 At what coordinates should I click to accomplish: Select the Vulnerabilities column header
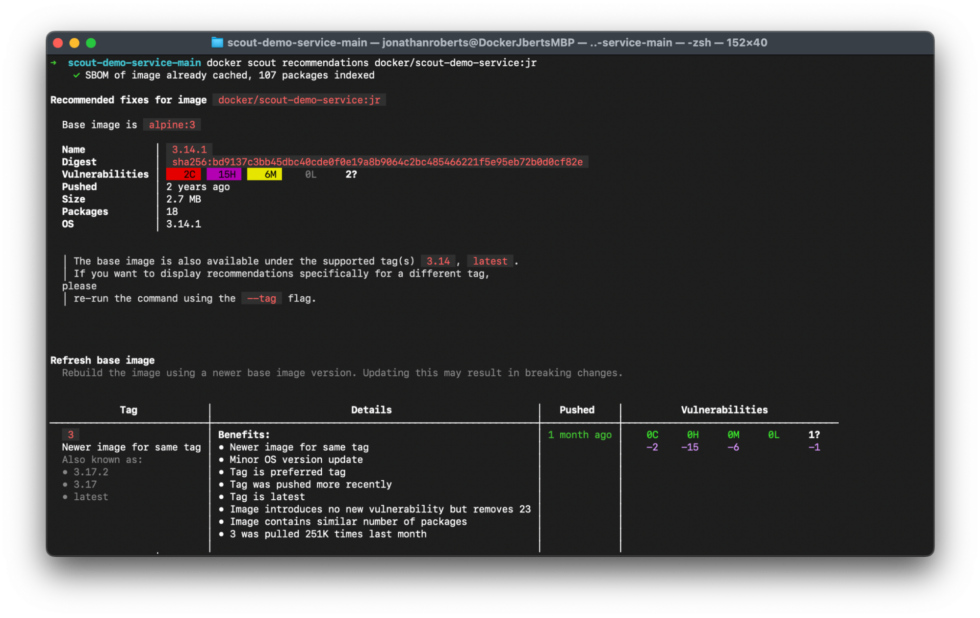tap(725, 409)
